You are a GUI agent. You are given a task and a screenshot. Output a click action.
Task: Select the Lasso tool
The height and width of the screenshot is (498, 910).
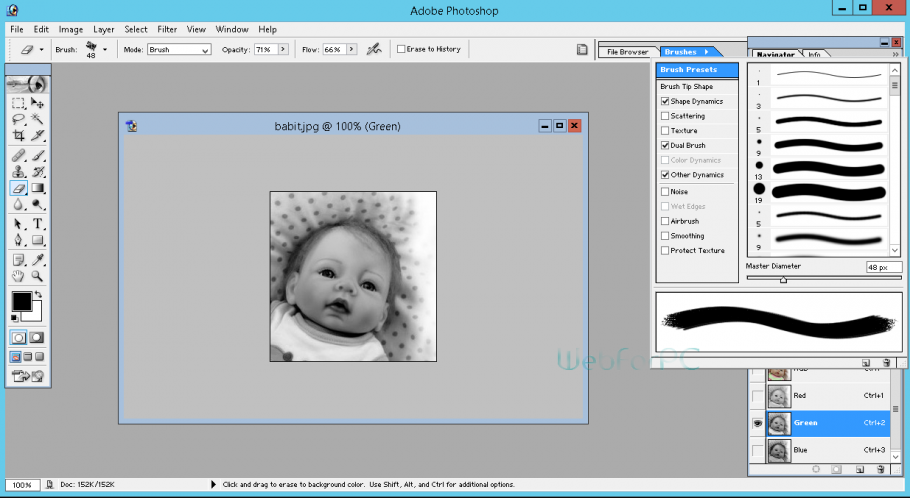(x=18, y=118)
